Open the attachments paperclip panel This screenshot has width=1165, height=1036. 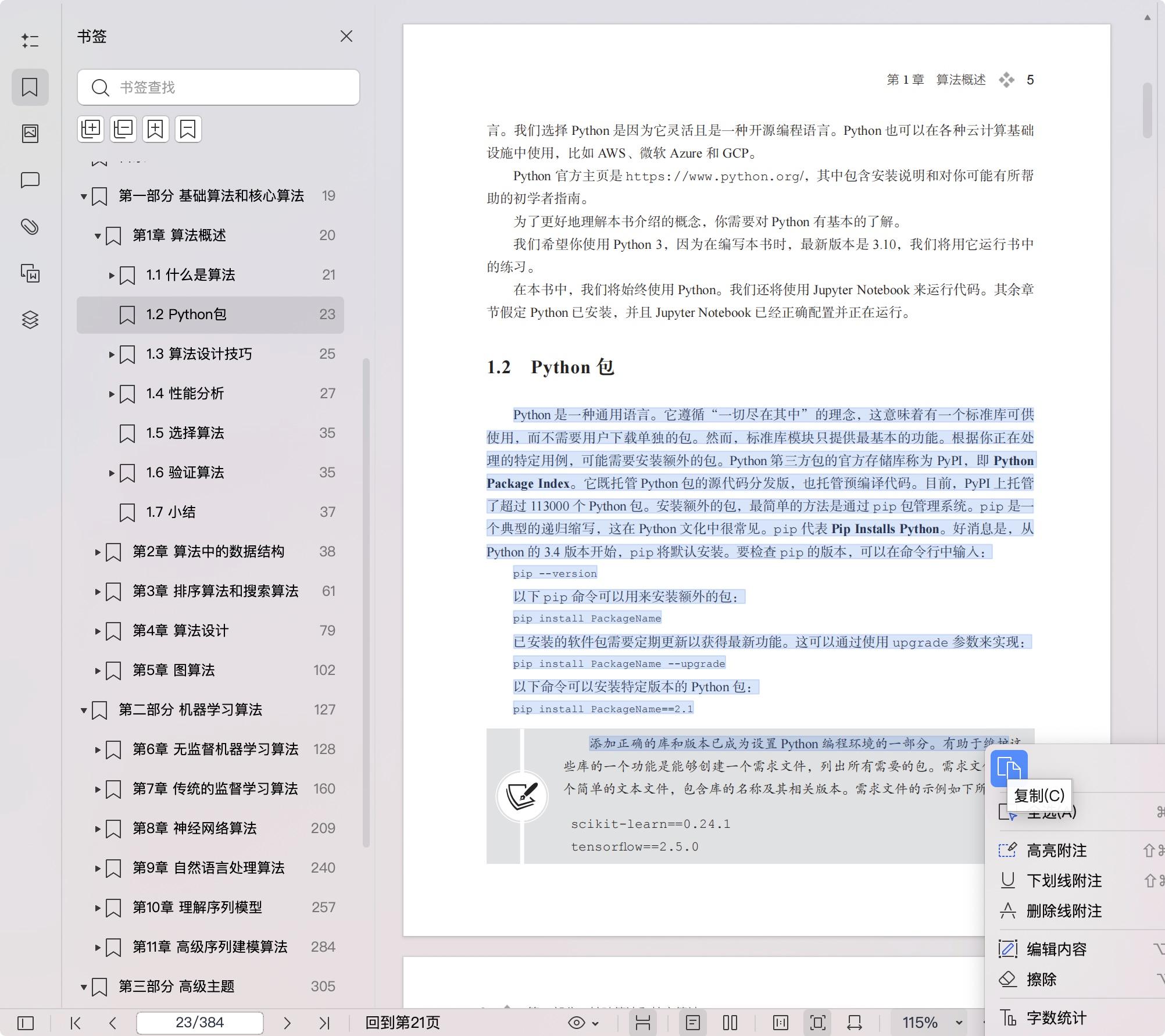click(x=30, y=227)
